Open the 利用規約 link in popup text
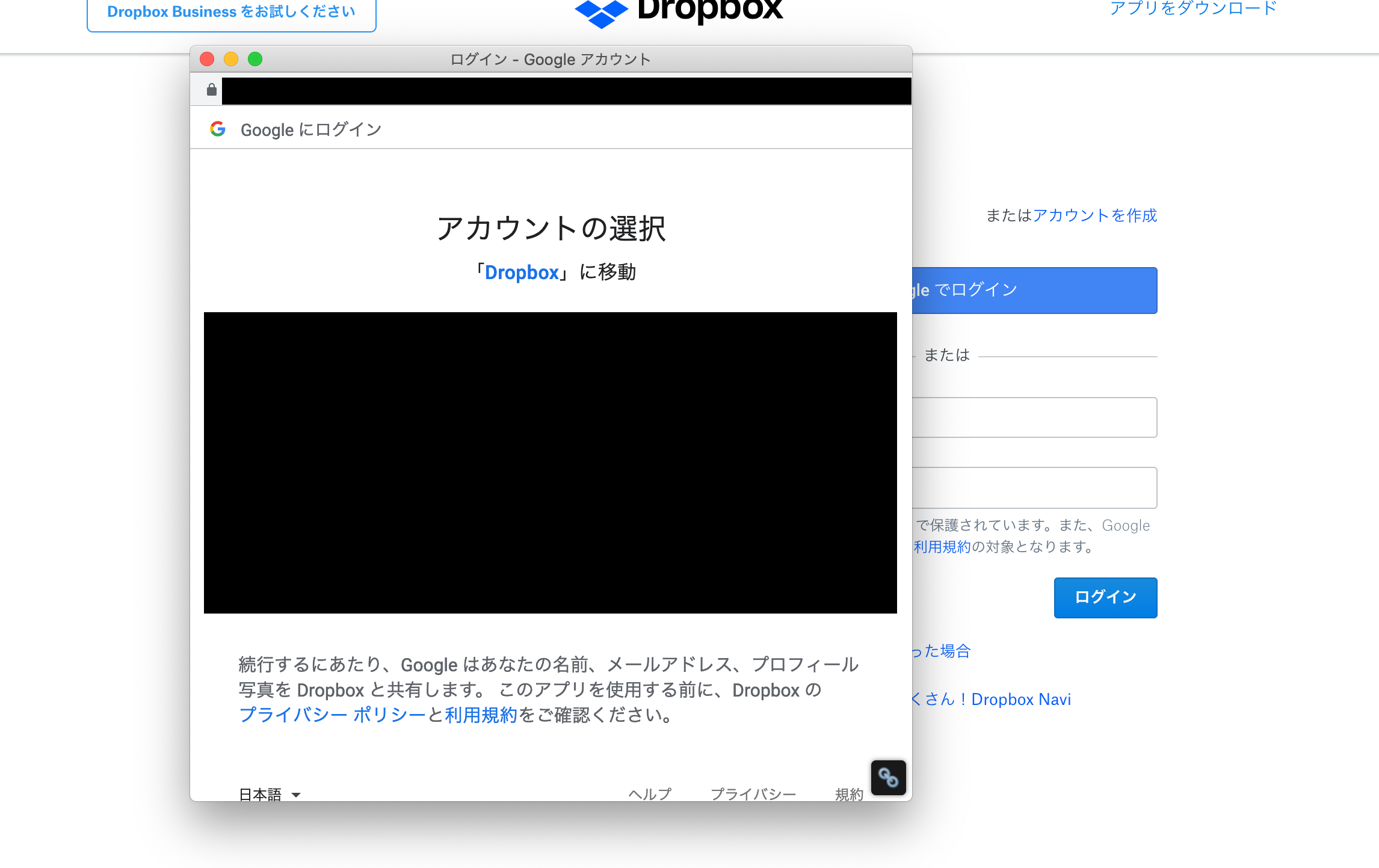 pos(481,715)
